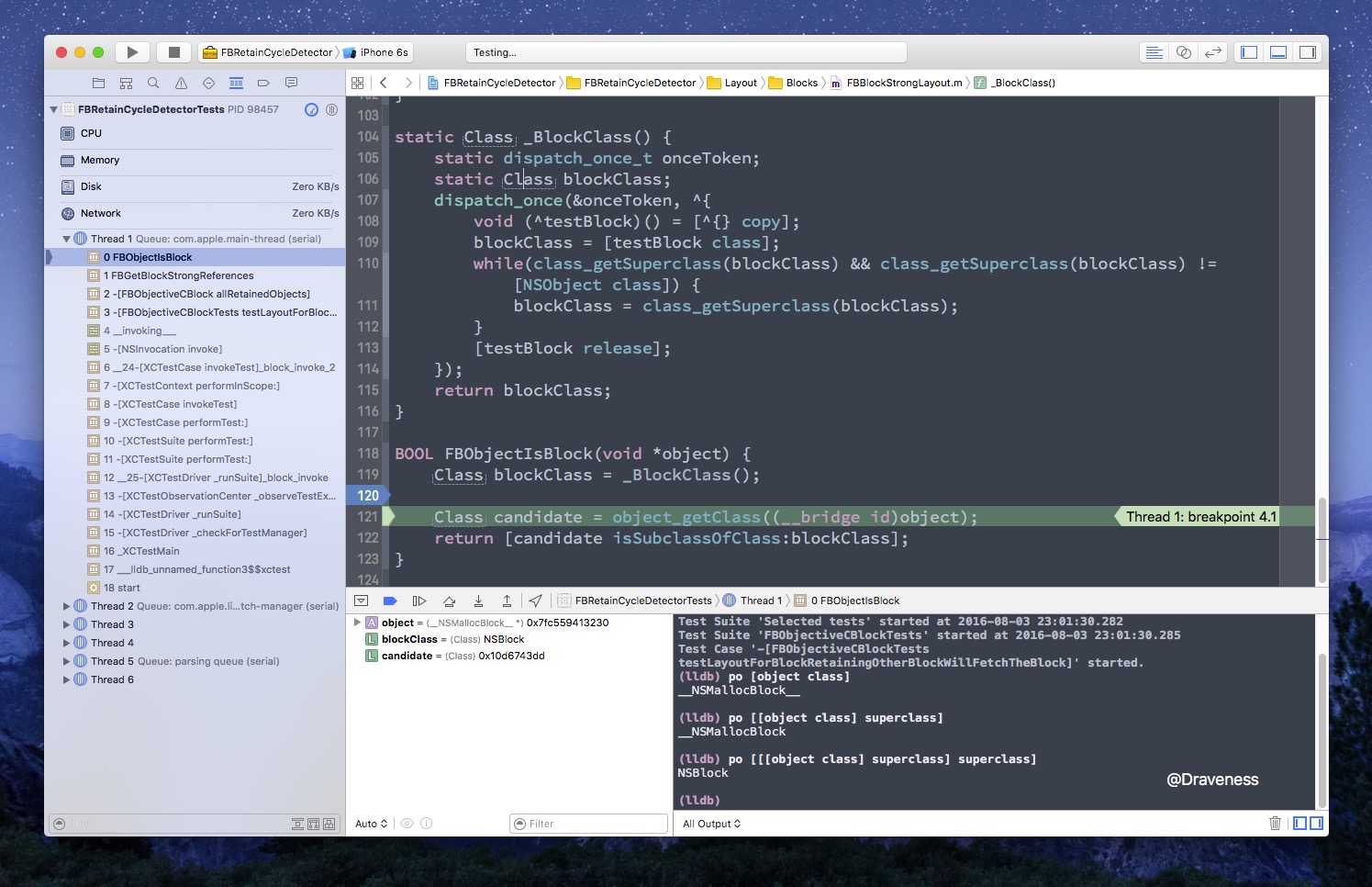Open the All Output console dropdown
Screen dimensions: 1372x887
click(711, 824)
